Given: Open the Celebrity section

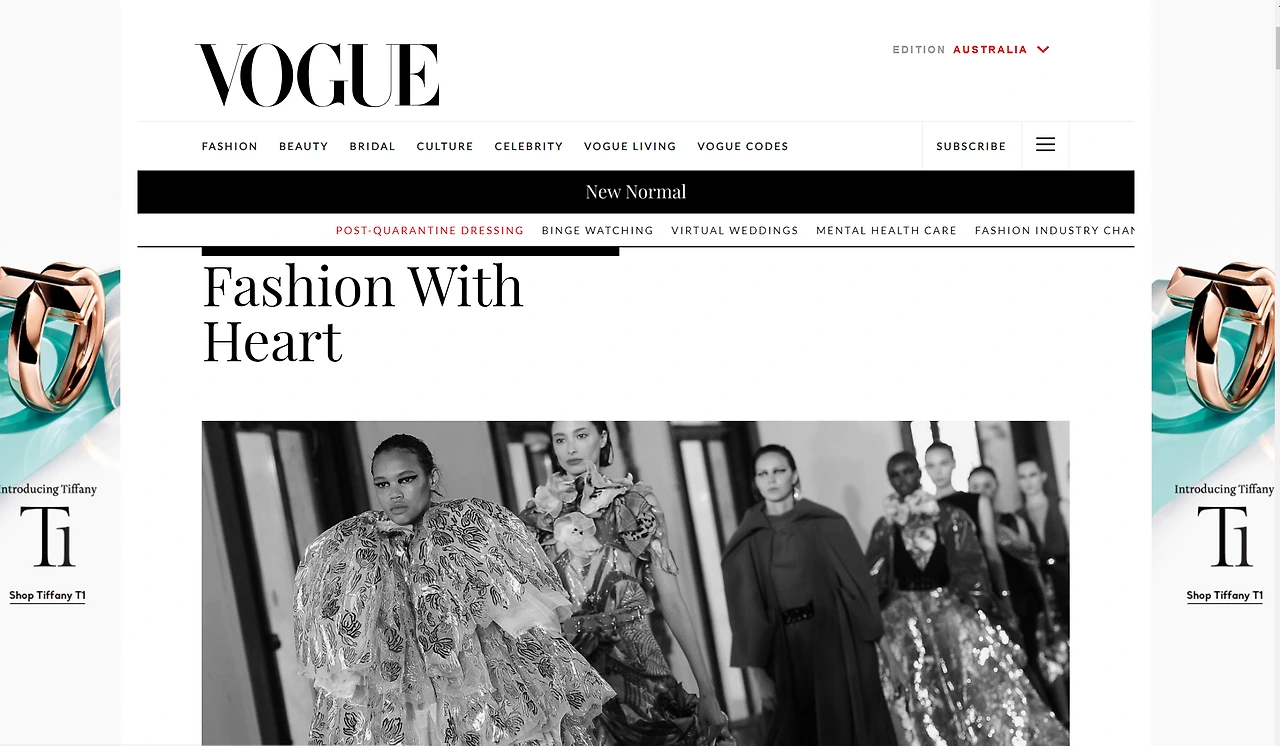Looking at the screenshot, I should tap(528, 146).
